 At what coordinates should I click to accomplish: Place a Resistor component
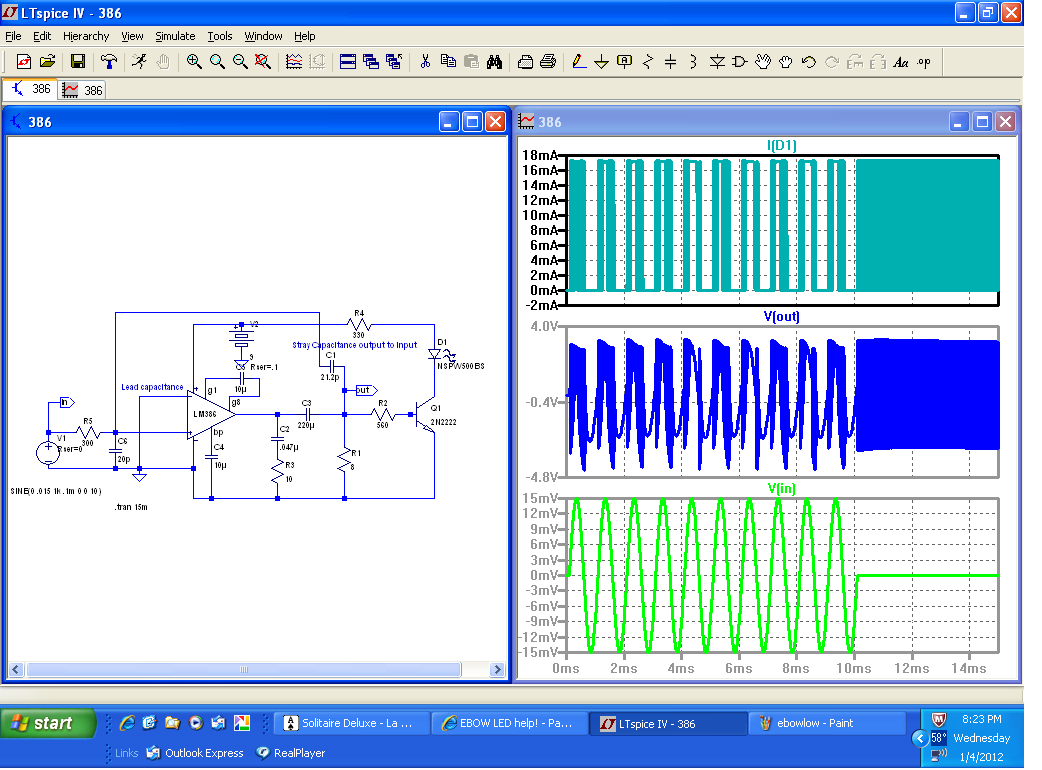tap(648, 62)
